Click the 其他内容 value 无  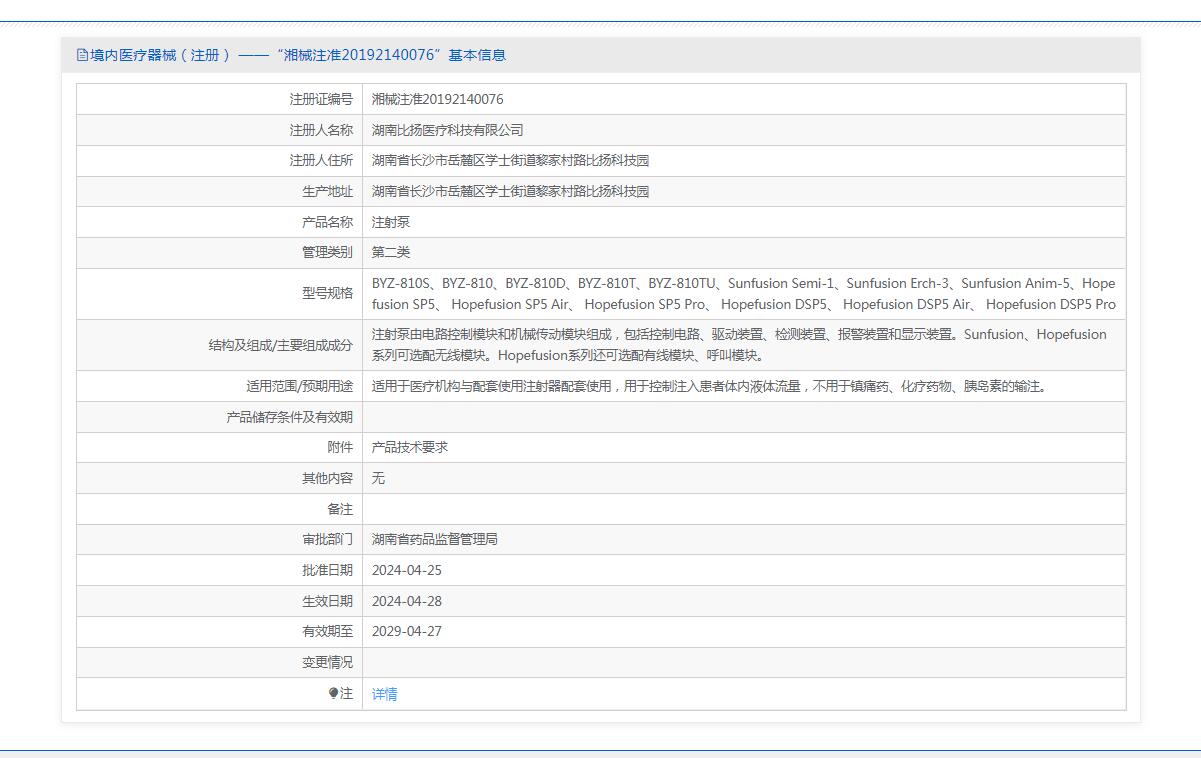(378, 478)
